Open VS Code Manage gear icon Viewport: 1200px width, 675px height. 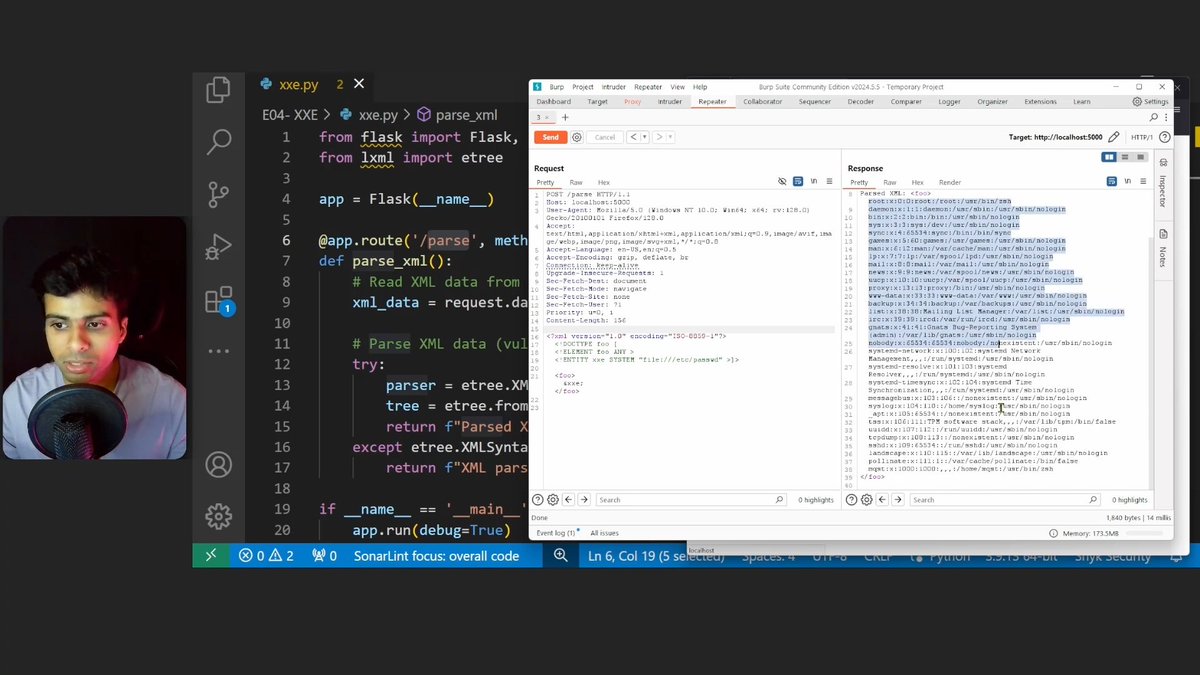tap(219, 516)
